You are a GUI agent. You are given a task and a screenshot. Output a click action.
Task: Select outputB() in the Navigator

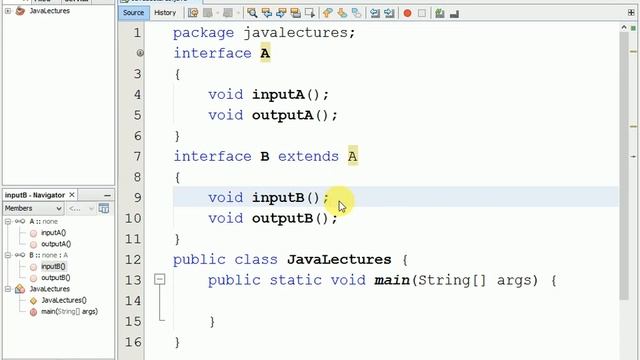tap(56, 278)
